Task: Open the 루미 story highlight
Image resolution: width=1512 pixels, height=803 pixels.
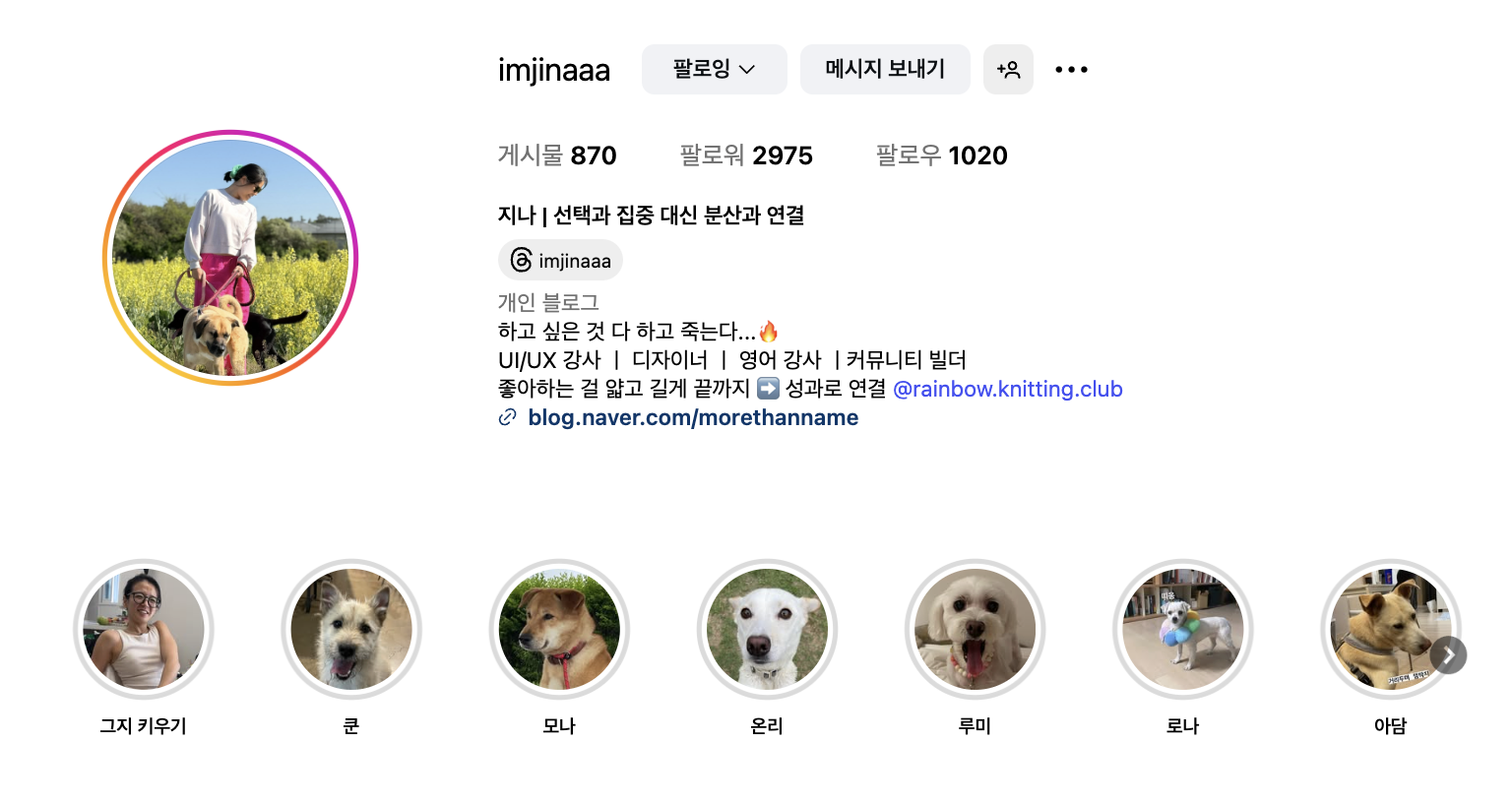Action: (x=975, y=630)
